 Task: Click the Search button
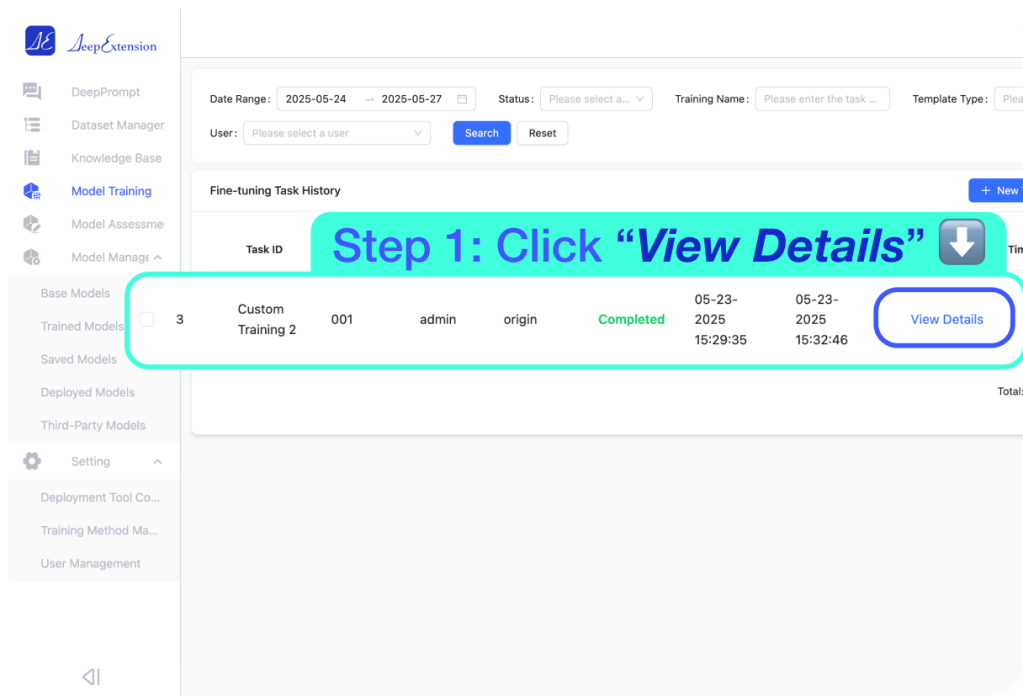click(481, 133)
